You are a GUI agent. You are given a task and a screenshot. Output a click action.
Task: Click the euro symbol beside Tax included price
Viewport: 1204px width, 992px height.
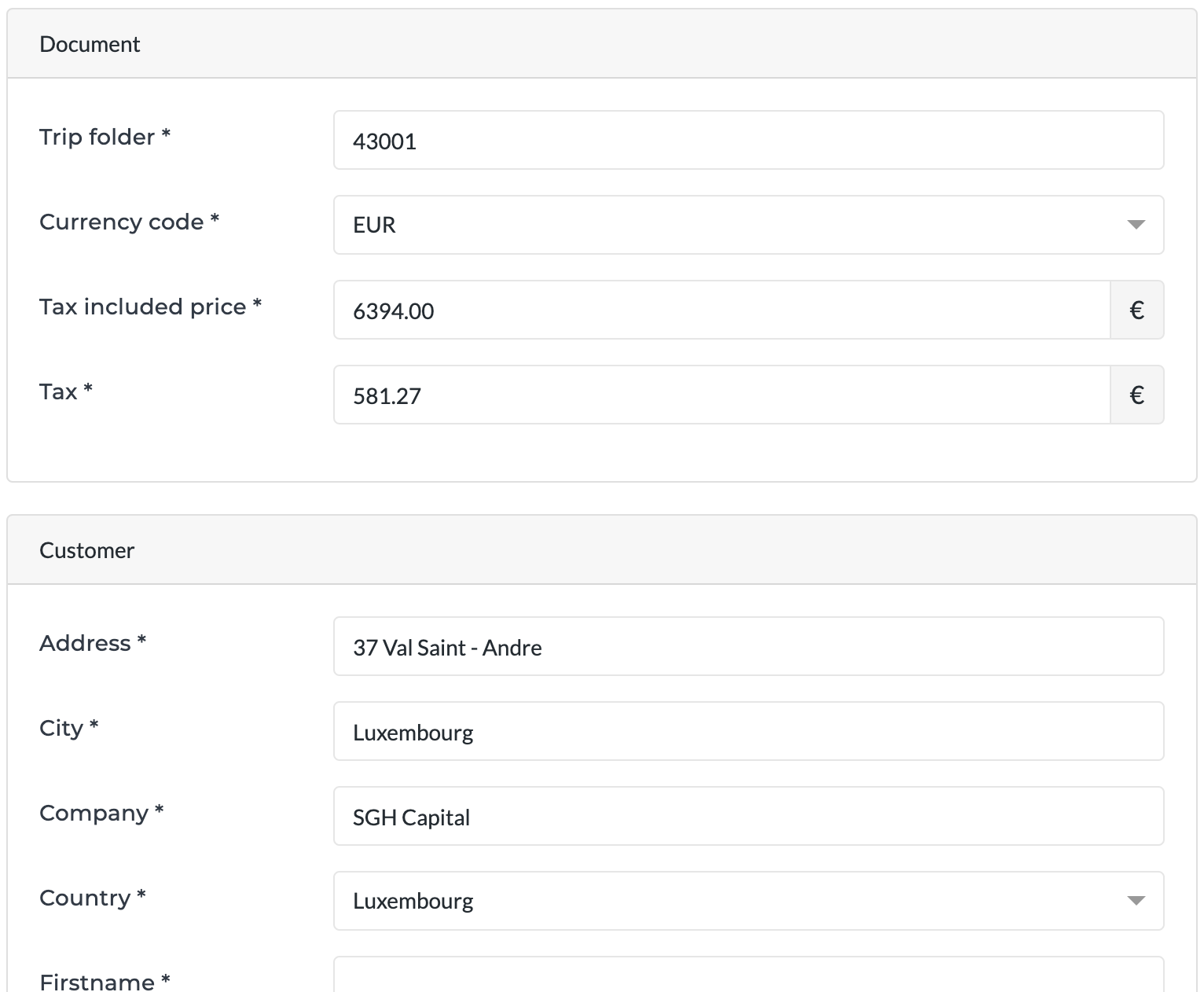tap(1136, 310)
